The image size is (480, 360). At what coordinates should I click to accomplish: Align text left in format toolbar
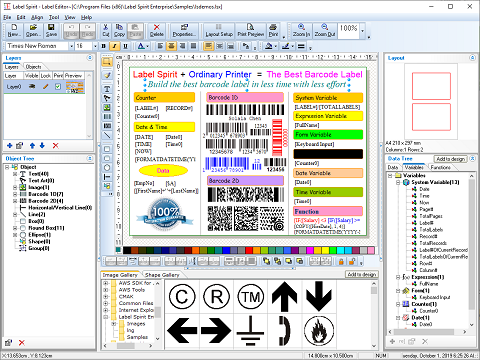[160, 46]
